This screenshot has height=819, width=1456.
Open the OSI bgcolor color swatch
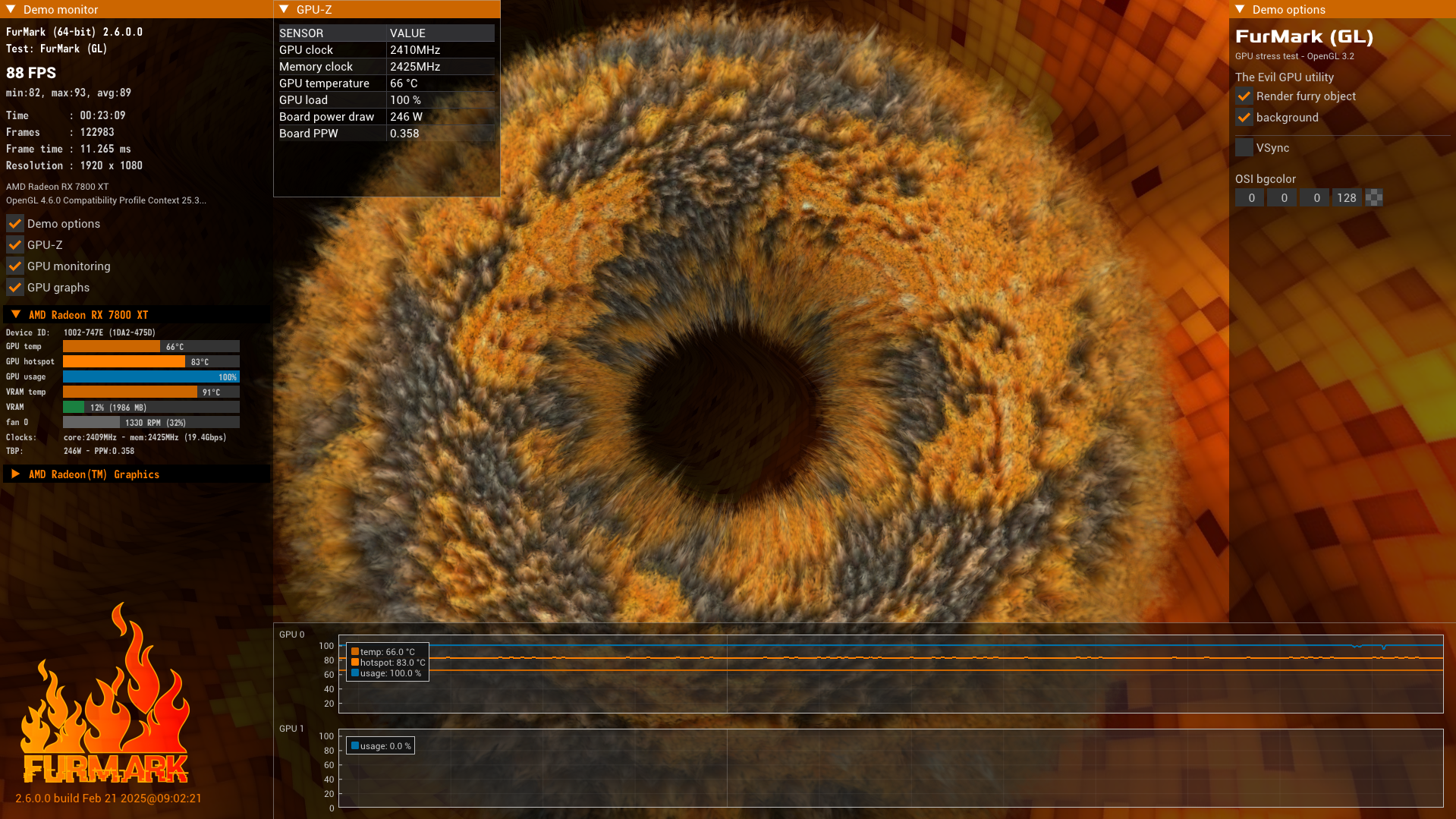click(x=1374, y=197)
